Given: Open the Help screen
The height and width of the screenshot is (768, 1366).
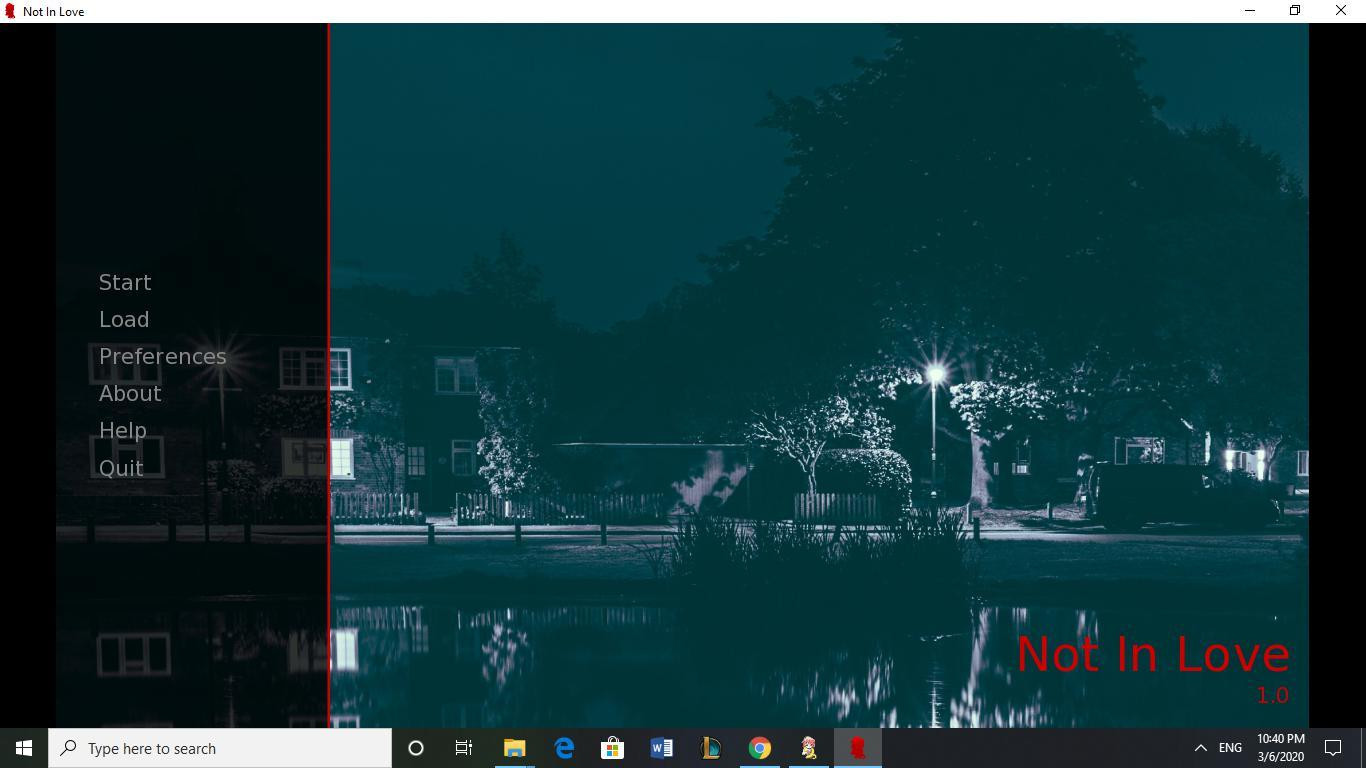Looking at the screenshot, I should 123,431.
